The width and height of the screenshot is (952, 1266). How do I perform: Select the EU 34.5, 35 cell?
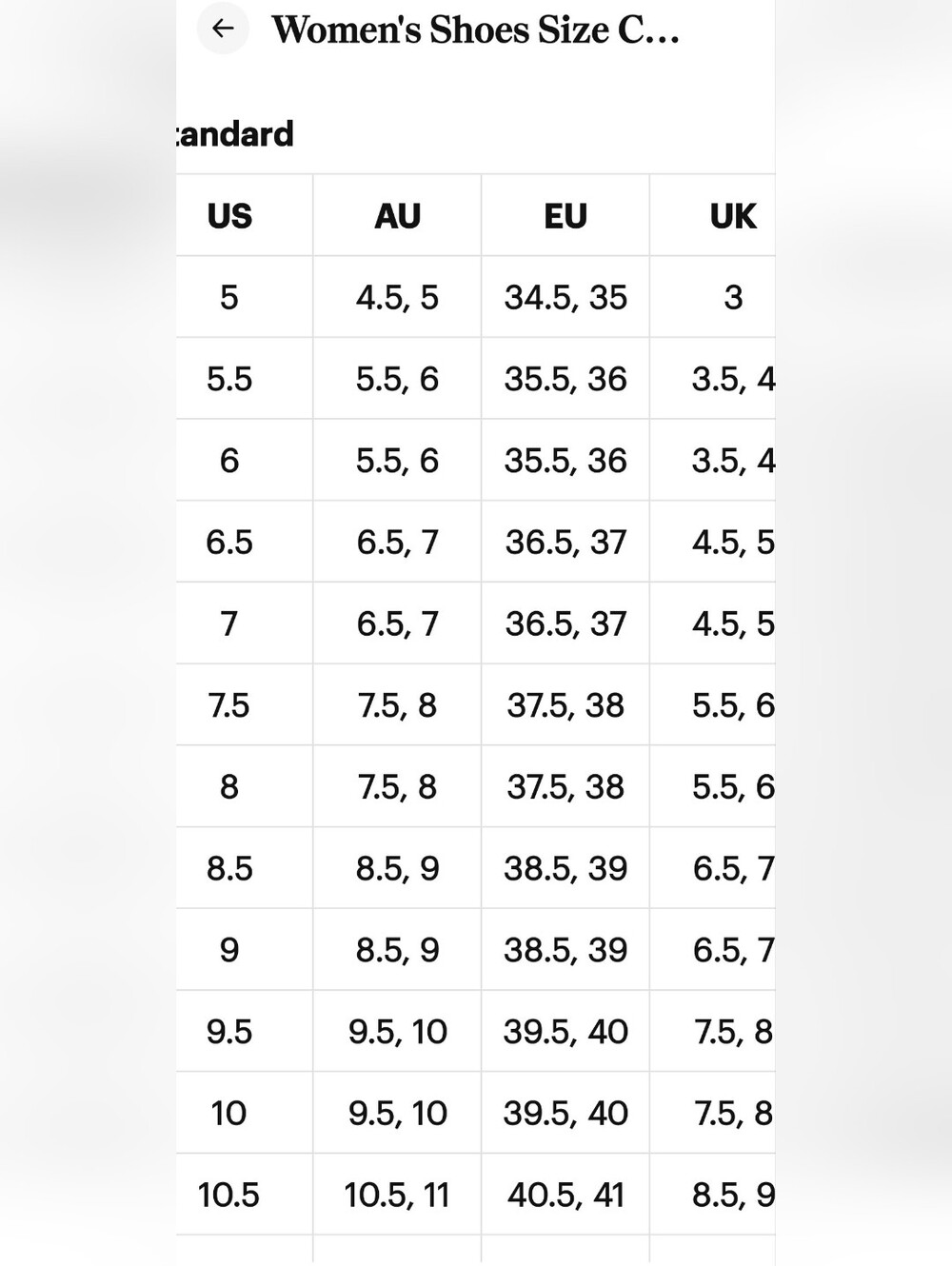(x=565, y=297)
